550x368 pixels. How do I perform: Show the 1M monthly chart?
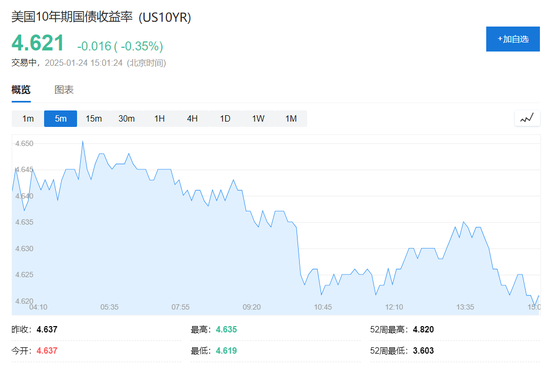(291, 119)
